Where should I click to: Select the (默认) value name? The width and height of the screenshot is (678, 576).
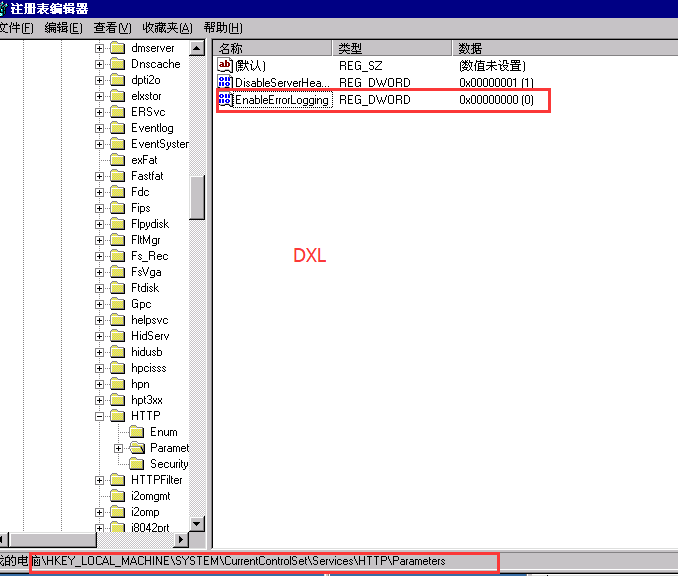click(x=250, y=66)
